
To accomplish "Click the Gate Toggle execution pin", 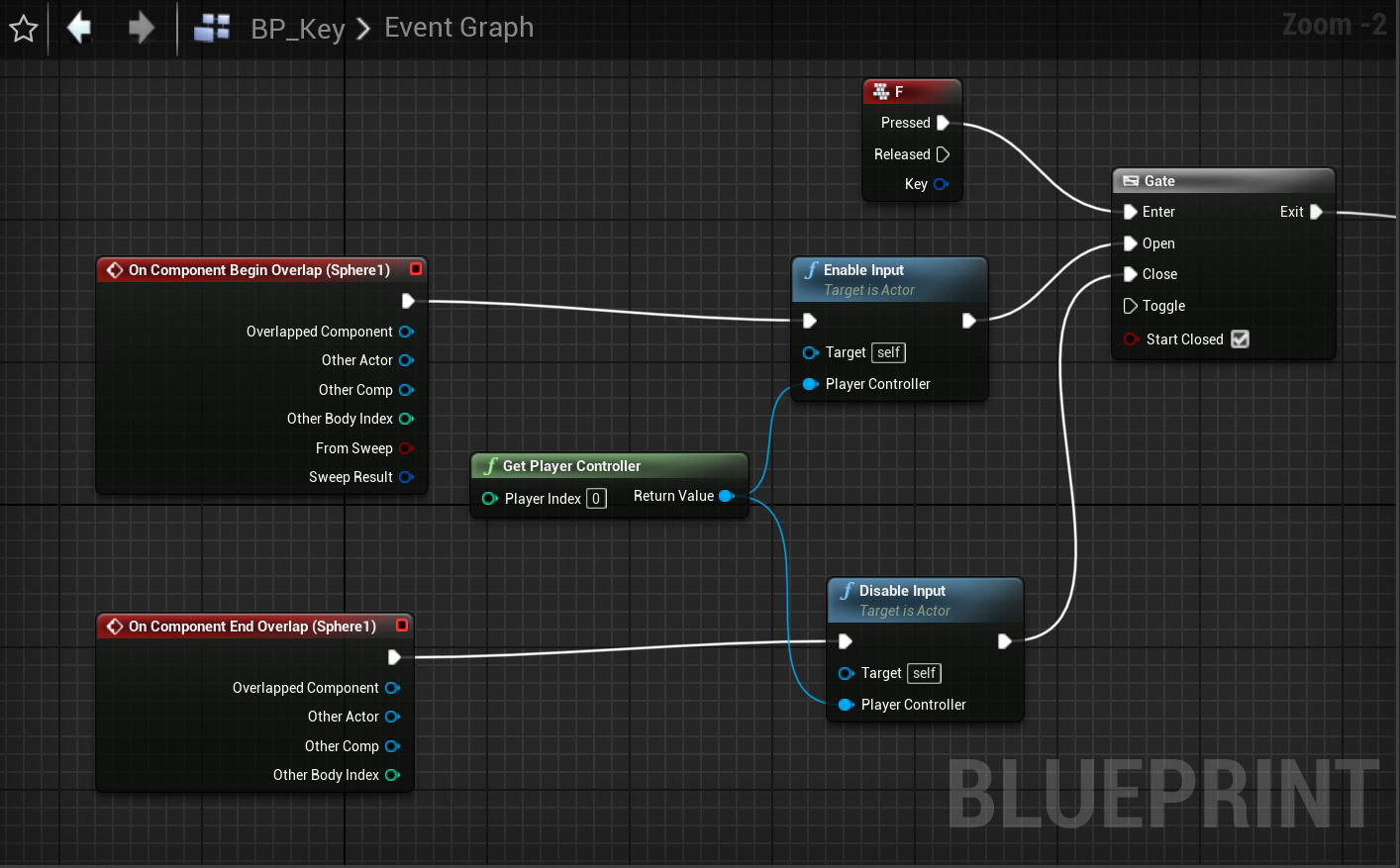I will (x=1130, y=306).
